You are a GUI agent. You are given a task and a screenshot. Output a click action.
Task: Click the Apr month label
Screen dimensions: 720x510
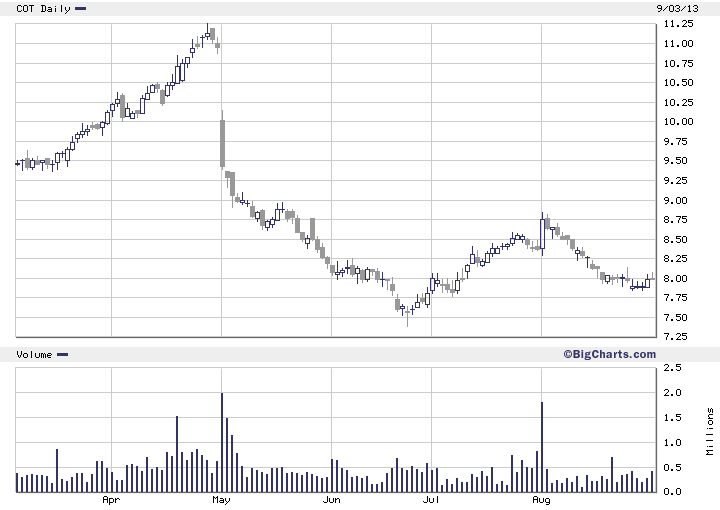coord(111,500)
